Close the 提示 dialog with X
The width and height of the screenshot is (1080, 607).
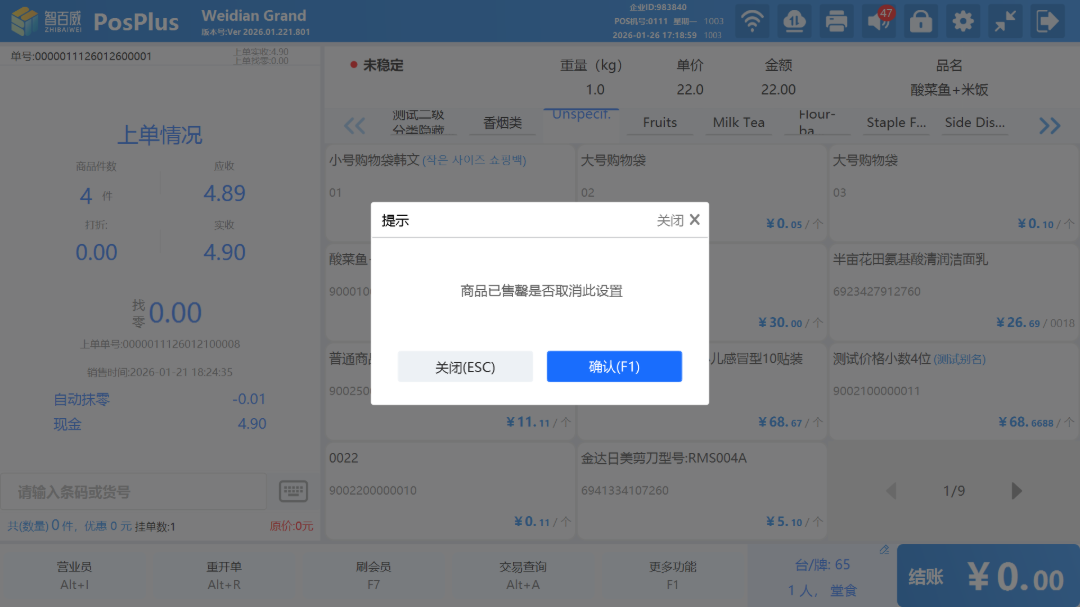pos(694,220)
